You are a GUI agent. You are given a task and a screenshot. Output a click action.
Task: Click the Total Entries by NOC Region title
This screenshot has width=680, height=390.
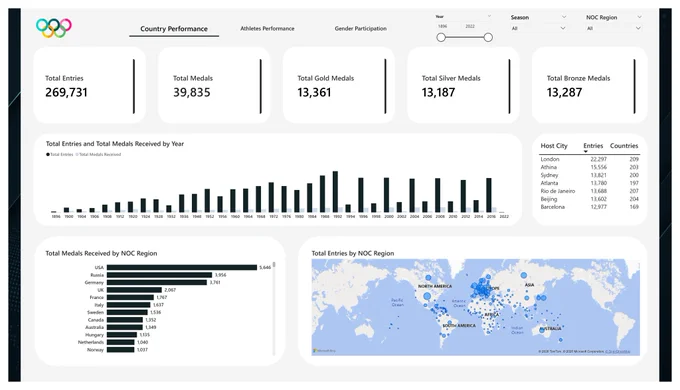click(x=353, y=253)
